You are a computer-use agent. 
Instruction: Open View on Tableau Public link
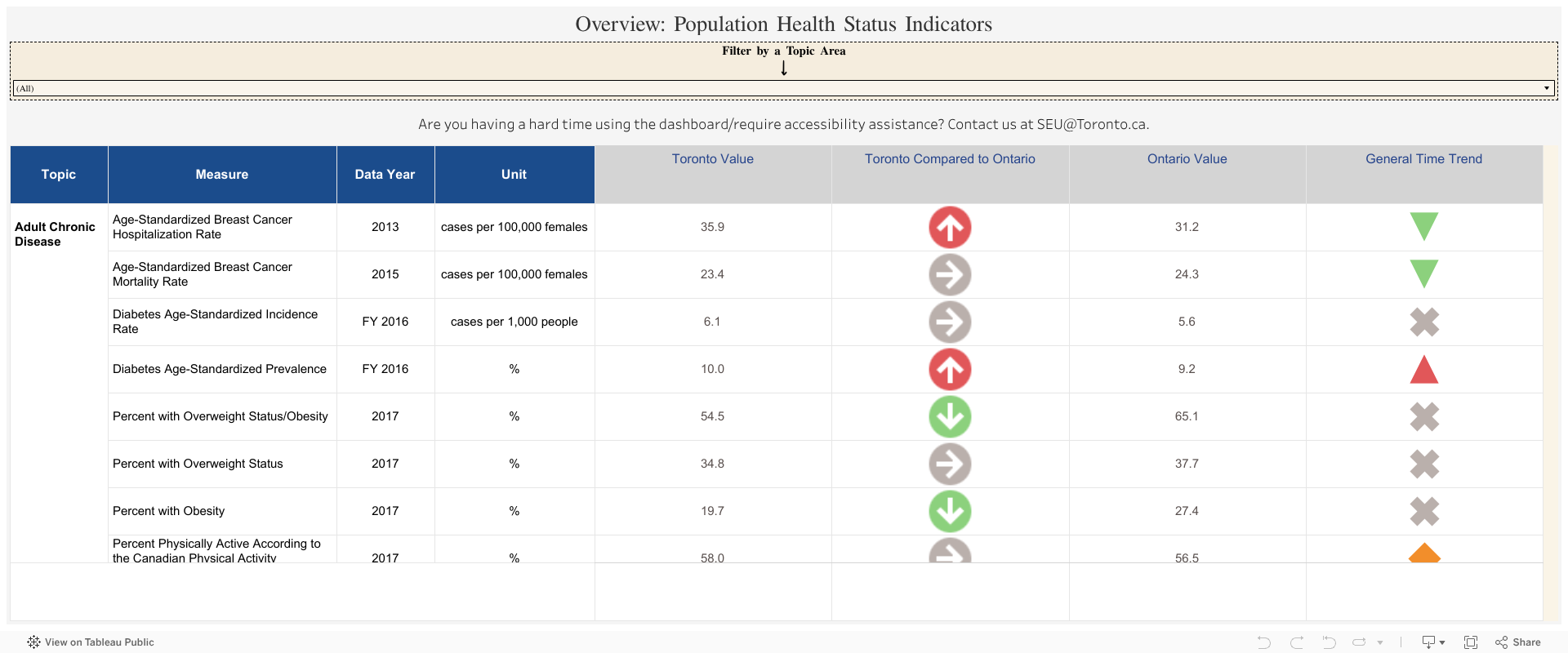click(91, 642)
